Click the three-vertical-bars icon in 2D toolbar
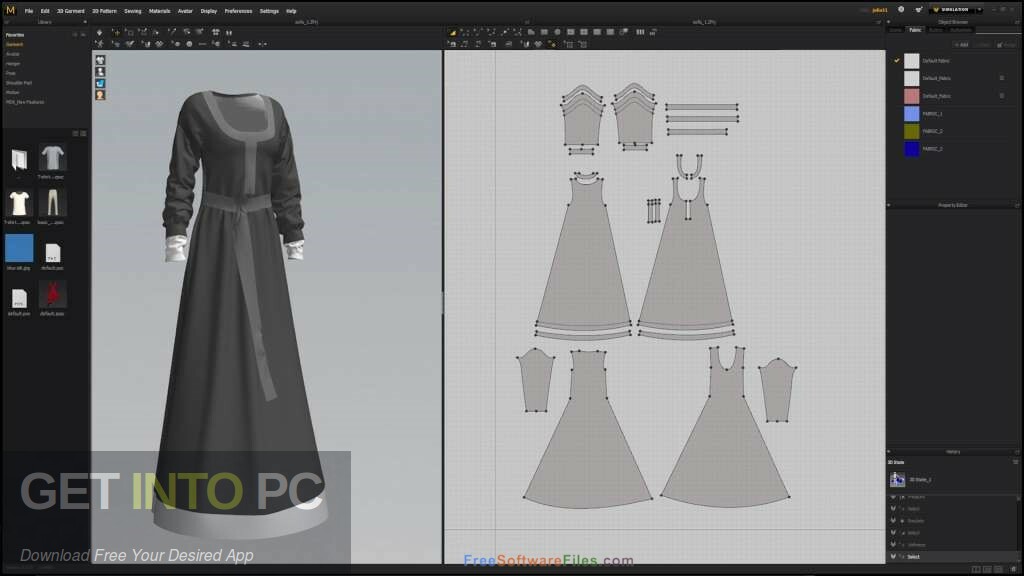 pos(640,32)
